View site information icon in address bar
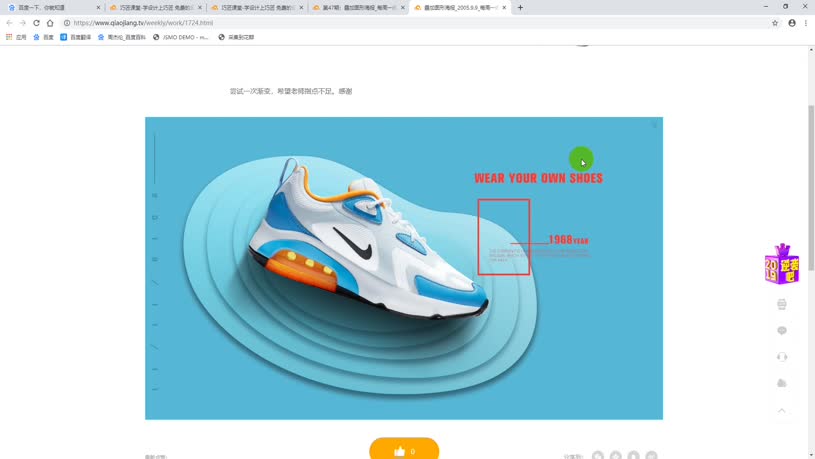The width and height of the screenshot is (815, 459). coord(67,23)
